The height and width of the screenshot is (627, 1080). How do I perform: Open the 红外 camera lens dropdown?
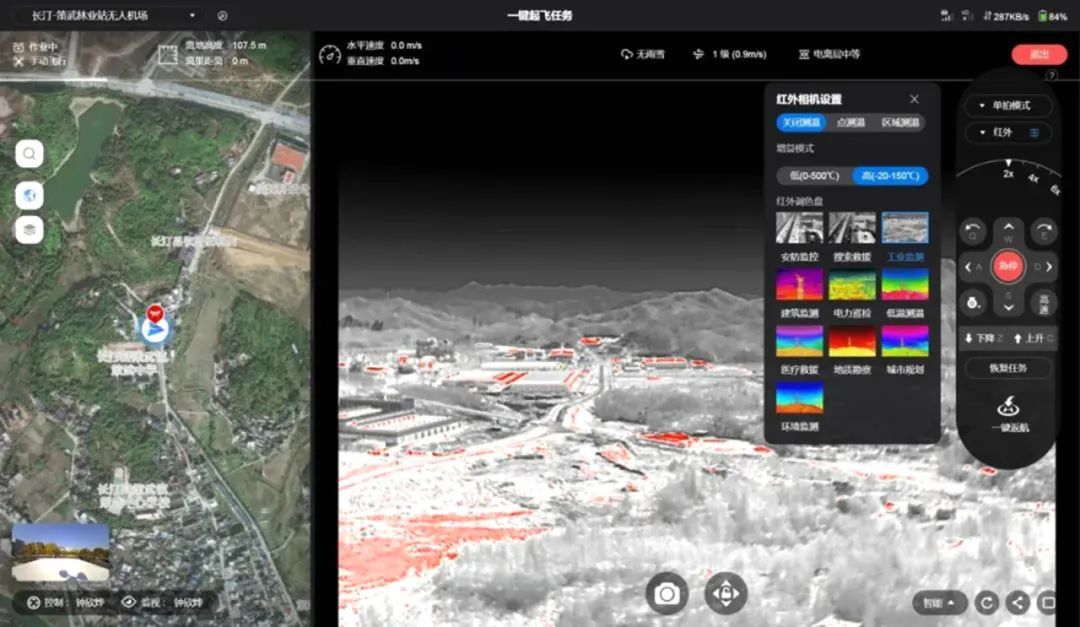coord(997,132)
